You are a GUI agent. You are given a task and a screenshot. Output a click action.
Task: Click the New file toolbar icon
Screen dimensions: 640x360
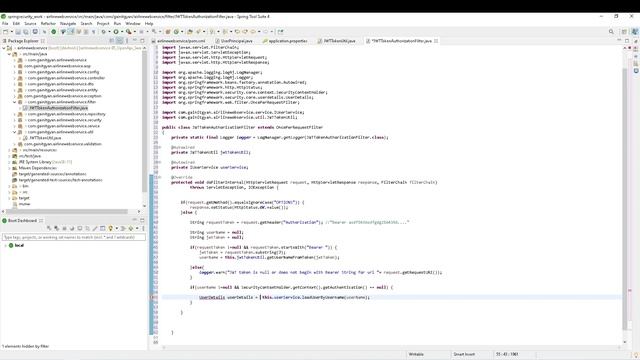pos(5,32)
